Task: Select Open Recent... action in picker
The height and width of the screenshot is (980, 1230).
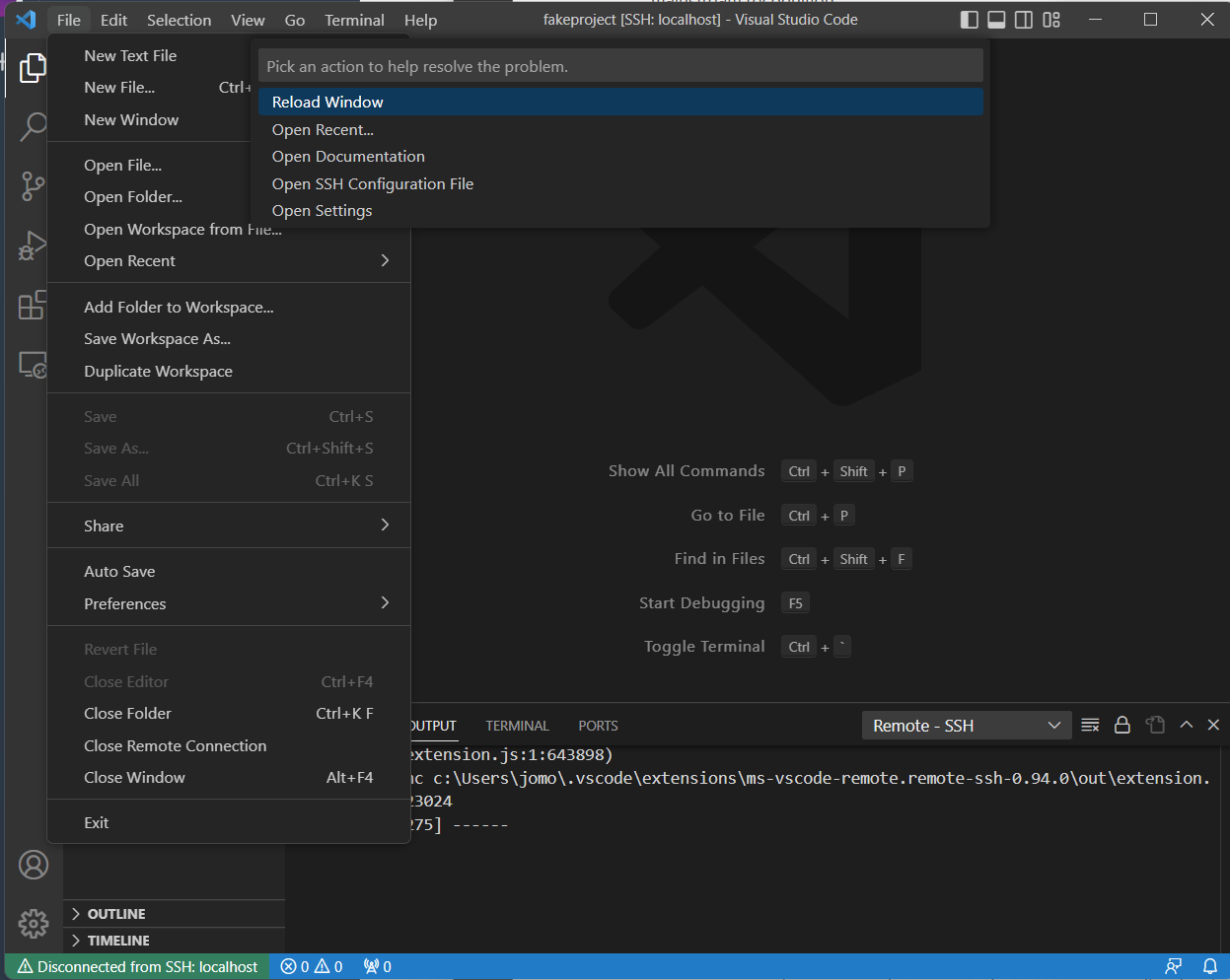Action: tap(620, 129)
